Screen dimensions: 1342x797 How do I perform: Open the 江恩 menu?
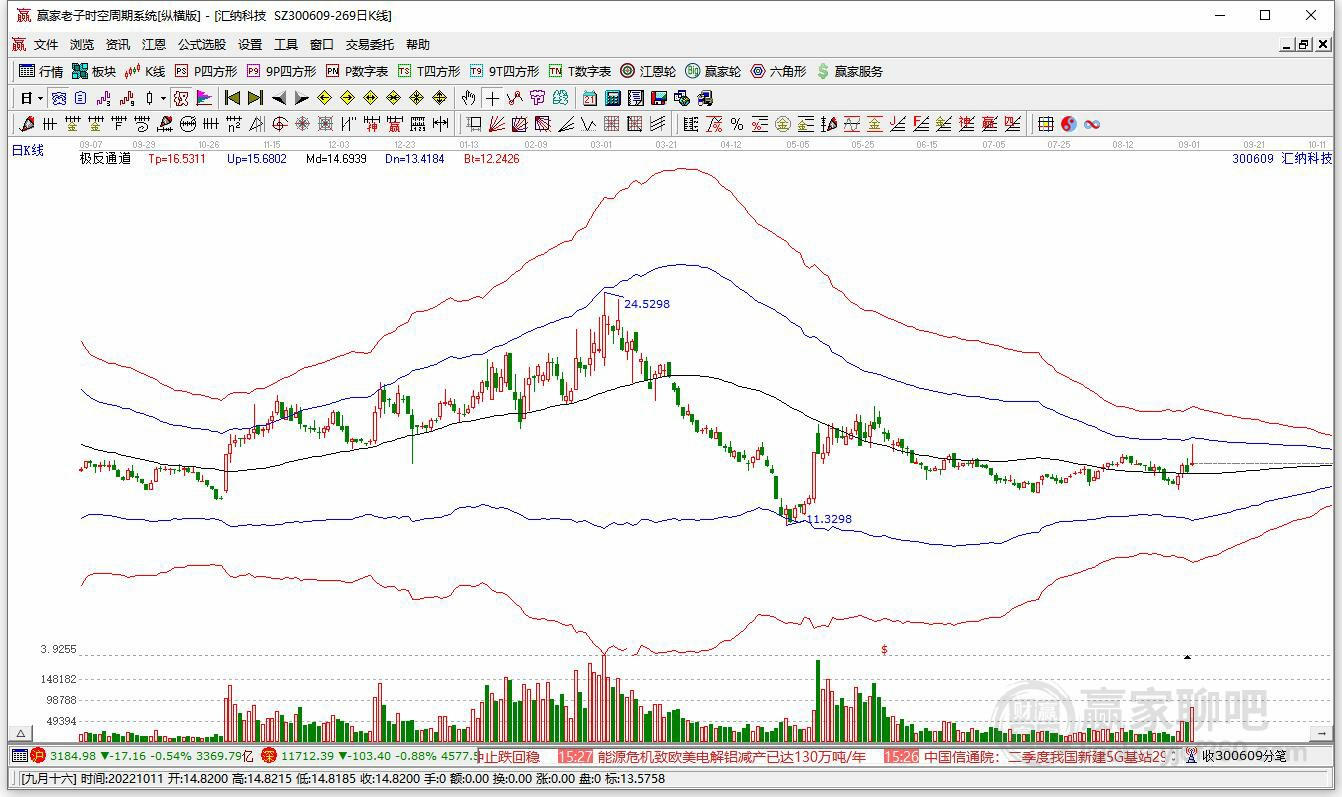(154, 44)
